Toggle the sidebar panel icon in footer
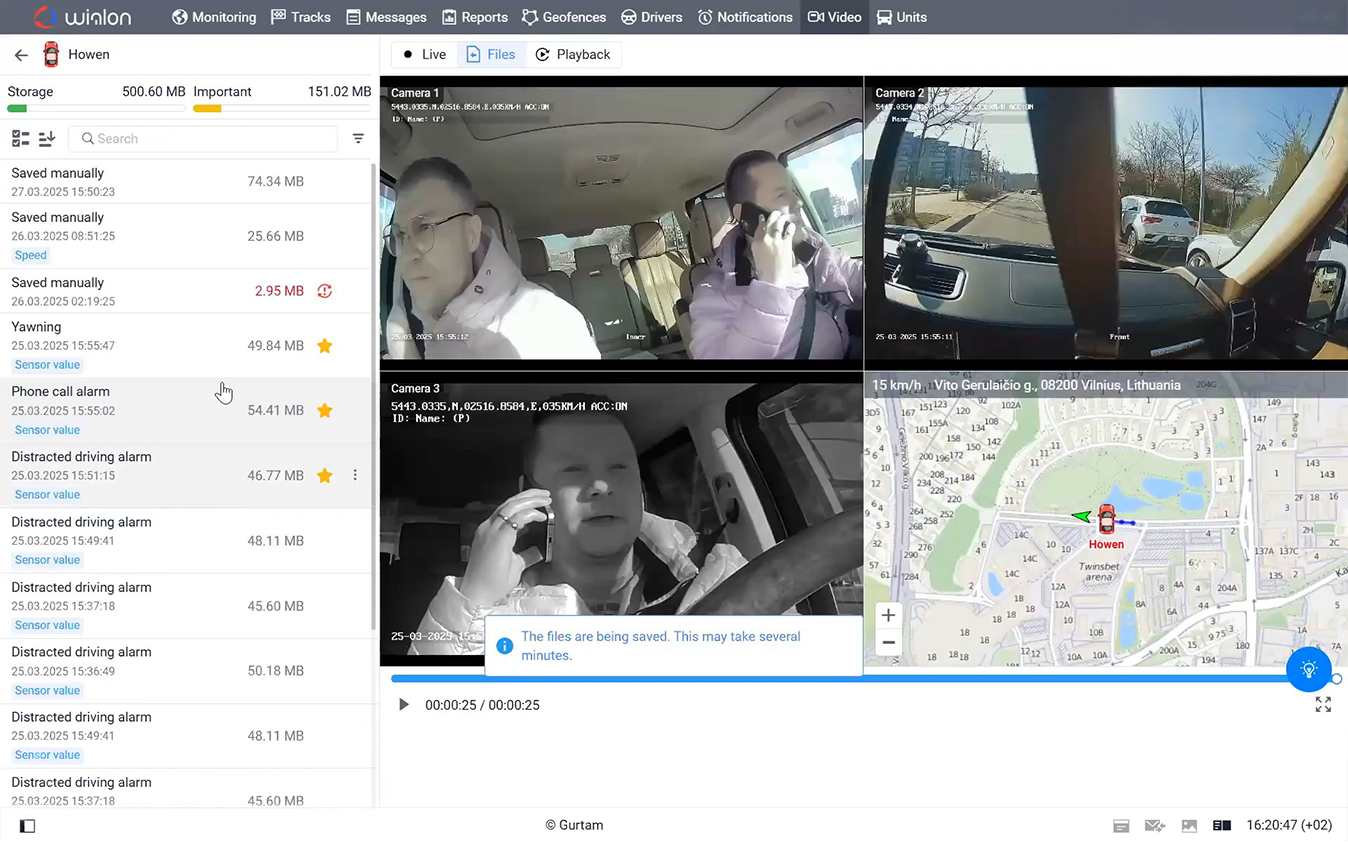 tap(27, 826)
